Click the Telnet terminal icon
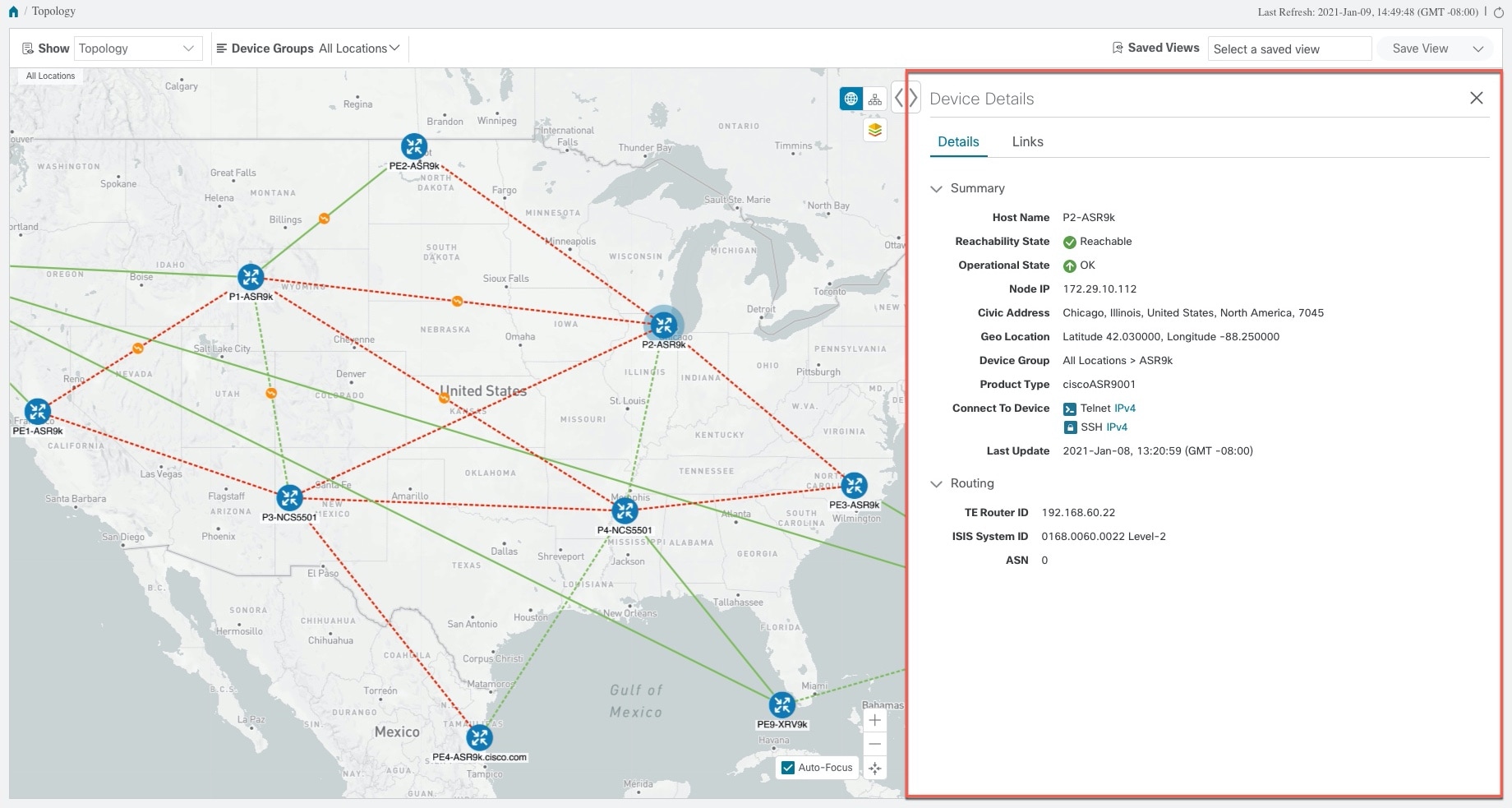This screenshot has height=808, width=1512. pyautogui.click(x=1070, y=408)
